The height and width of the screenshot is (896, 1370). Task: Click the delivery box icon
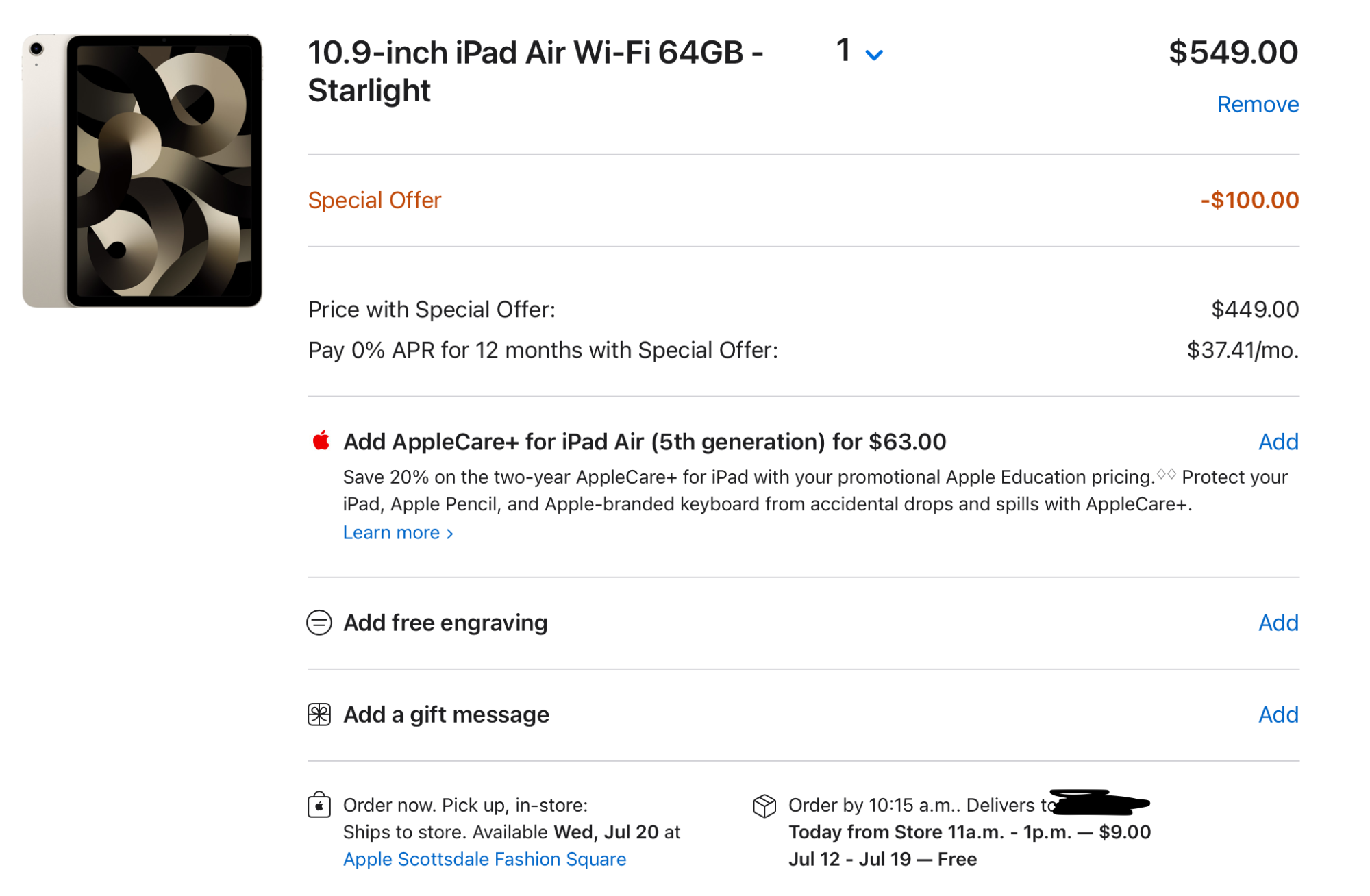tap(764, 806)
